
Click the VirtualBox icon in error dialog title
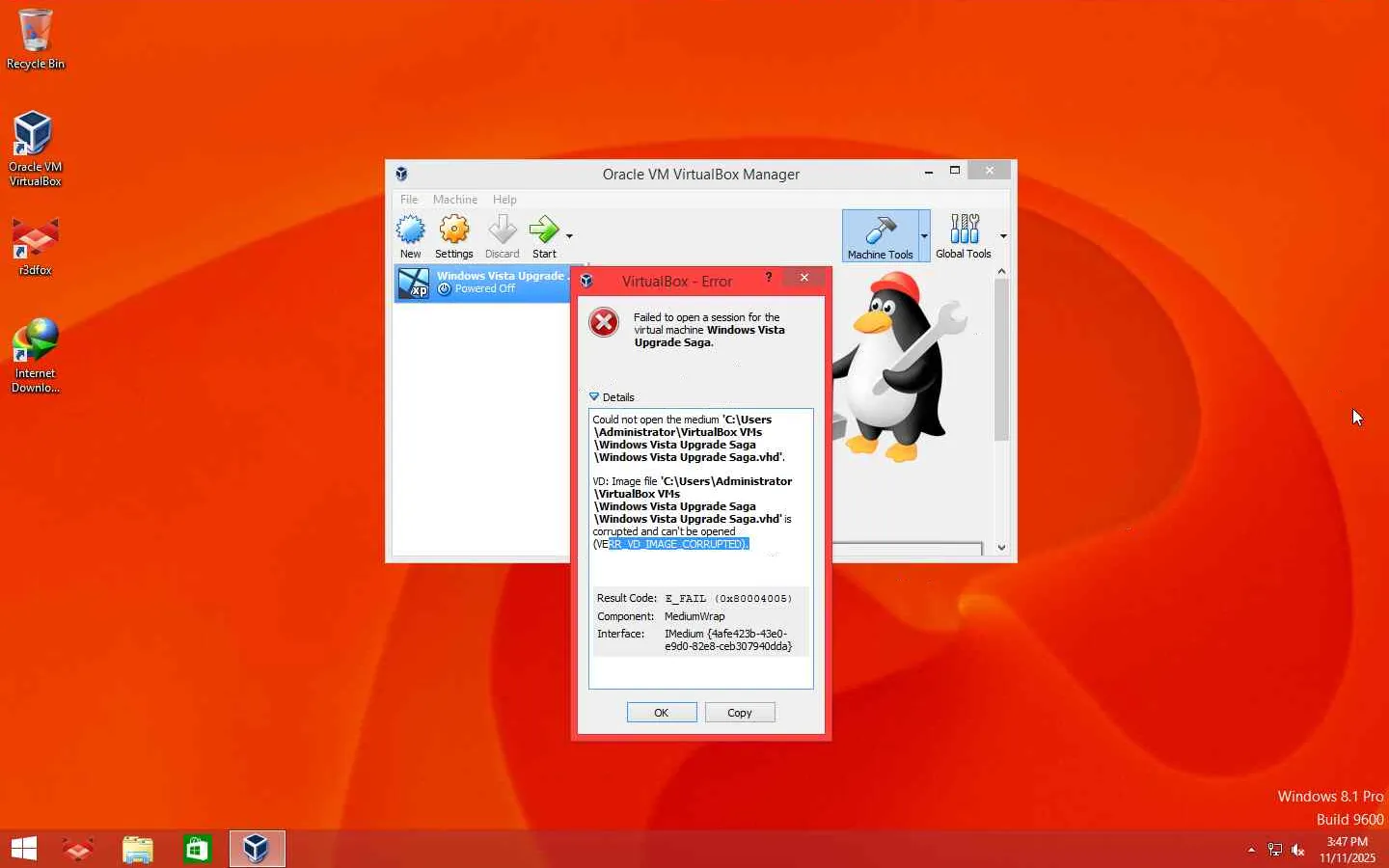coord(586,282)
